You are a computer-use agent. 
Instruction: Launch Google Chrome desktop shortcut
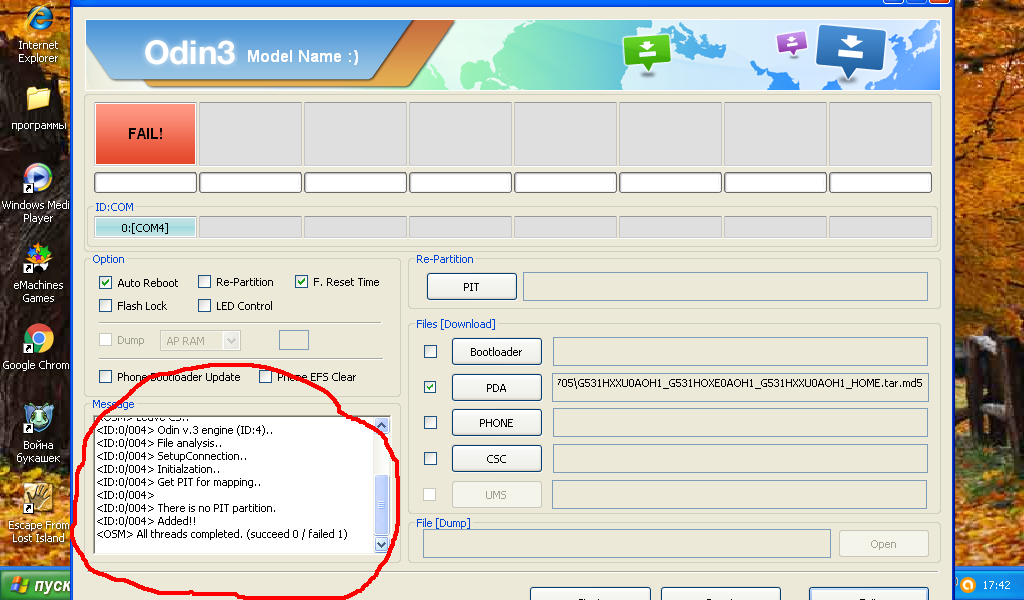coord(38,340)
